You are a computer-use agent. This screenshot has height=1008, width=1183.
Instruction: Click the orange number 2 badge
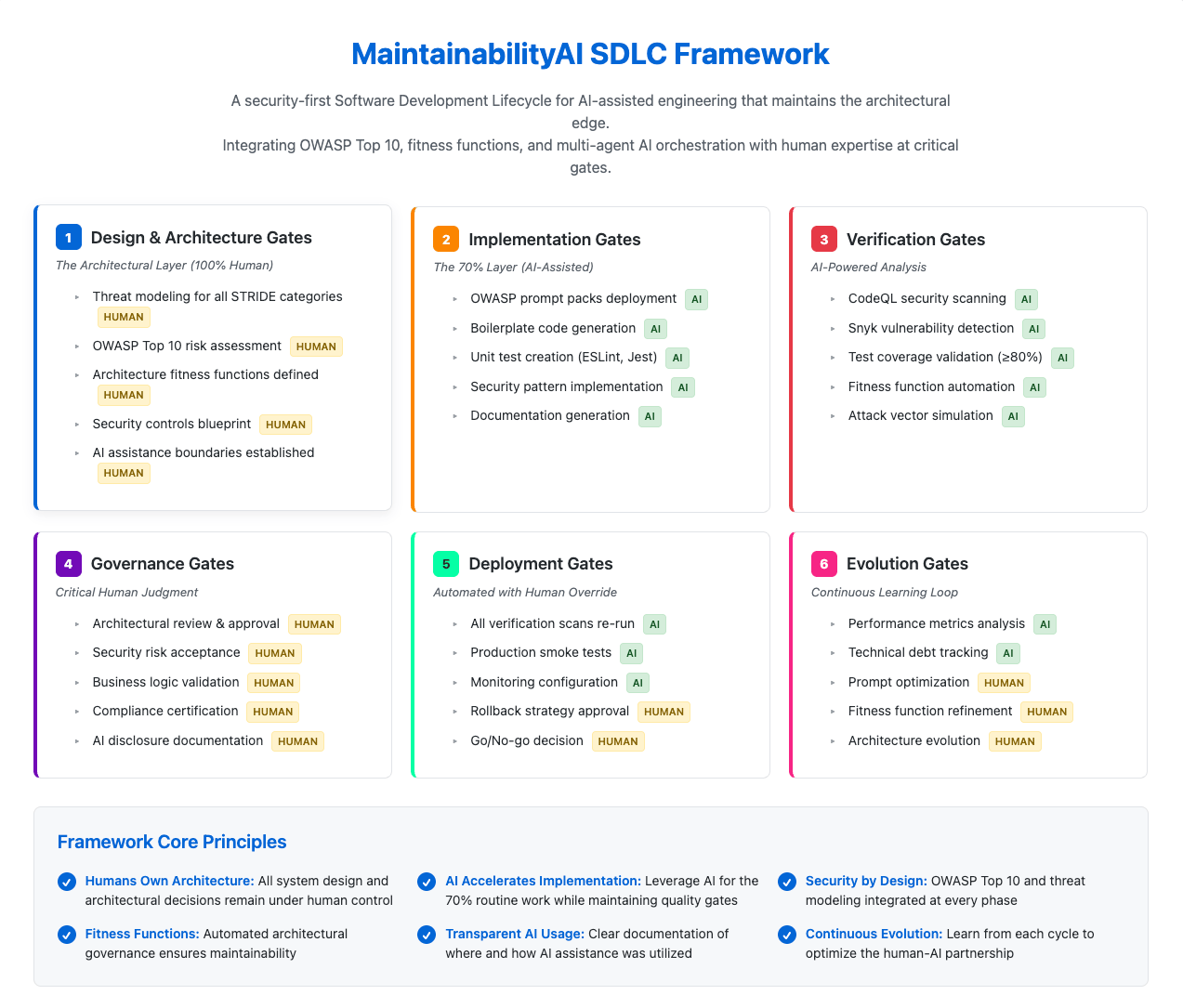[x=446, y=239]
